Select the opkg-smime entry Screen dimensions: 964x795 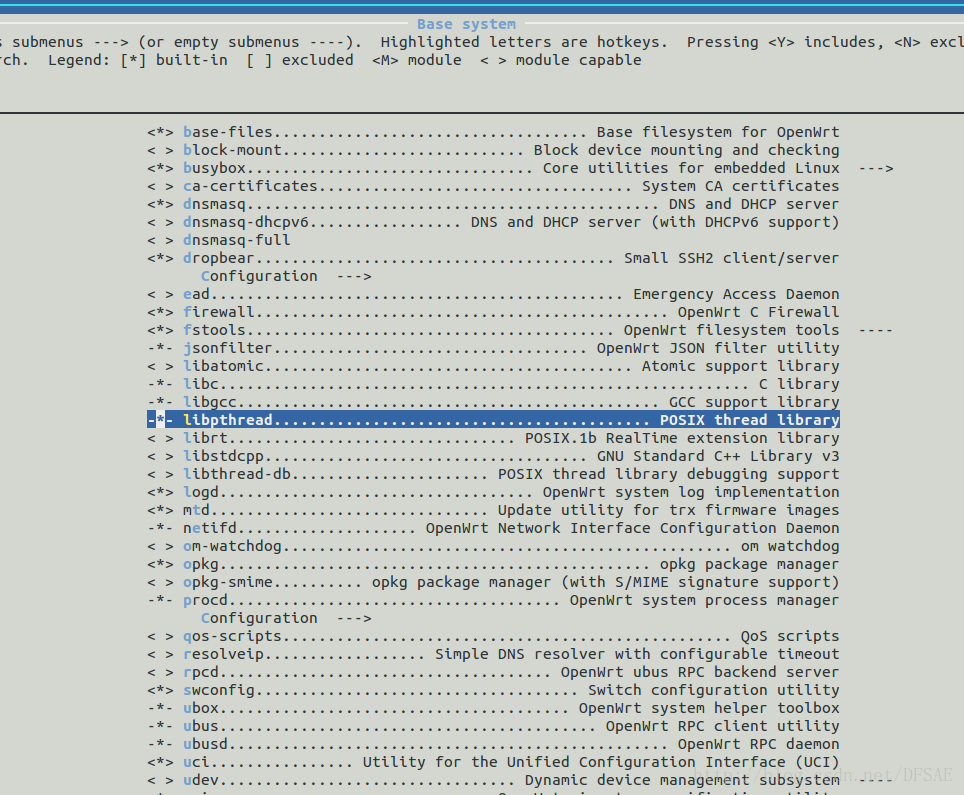click(493, 582)
